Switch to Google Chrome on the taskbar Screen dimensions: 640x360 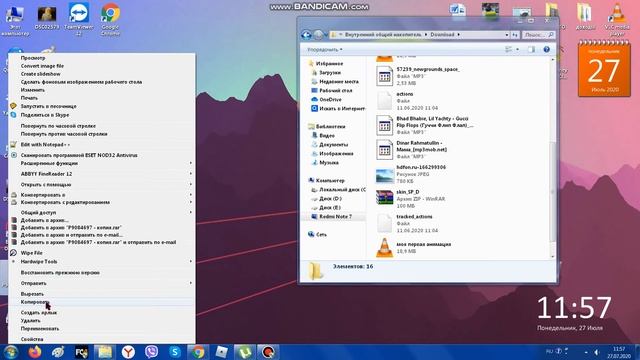tap(198, 352)
